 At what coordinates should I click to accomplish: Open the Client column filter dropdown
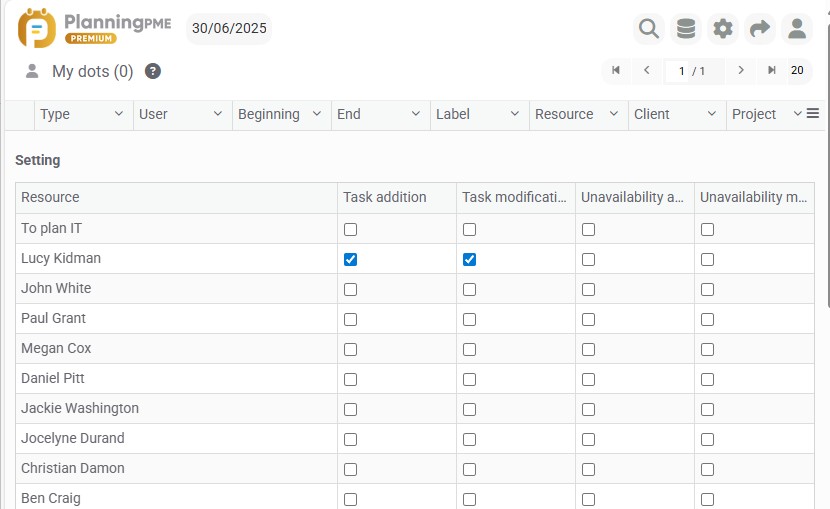coord(712,113)
